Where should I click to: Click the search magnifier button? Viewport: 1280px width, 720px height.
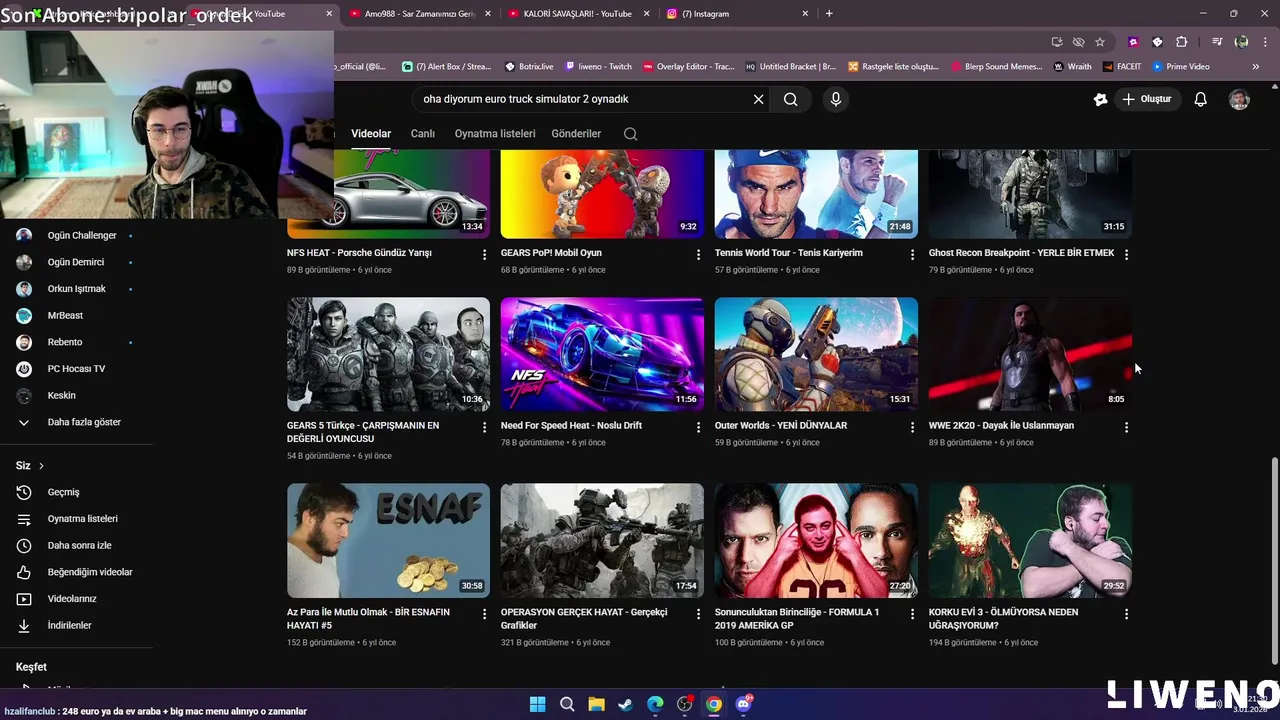pyautogui.click(x=790, y=99)
